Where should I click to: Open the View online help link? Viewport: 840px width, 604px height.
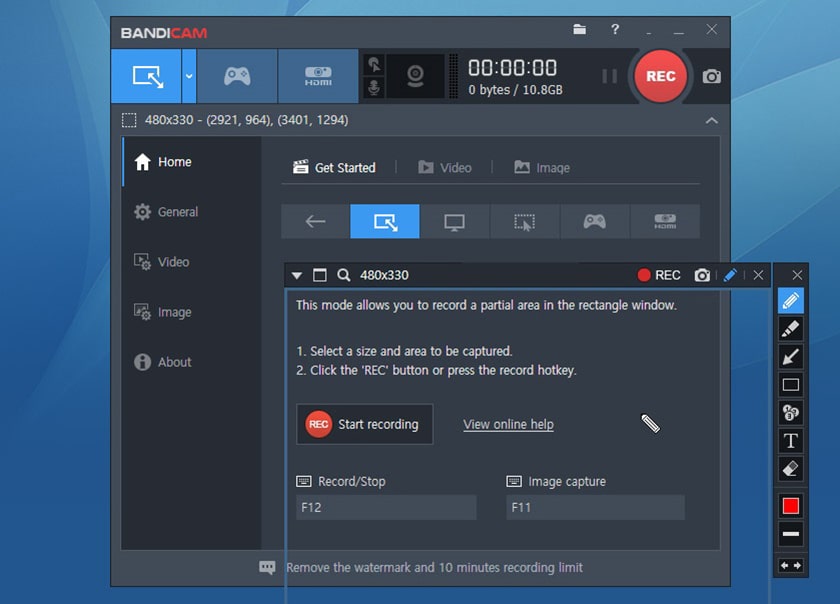[508, 424]
